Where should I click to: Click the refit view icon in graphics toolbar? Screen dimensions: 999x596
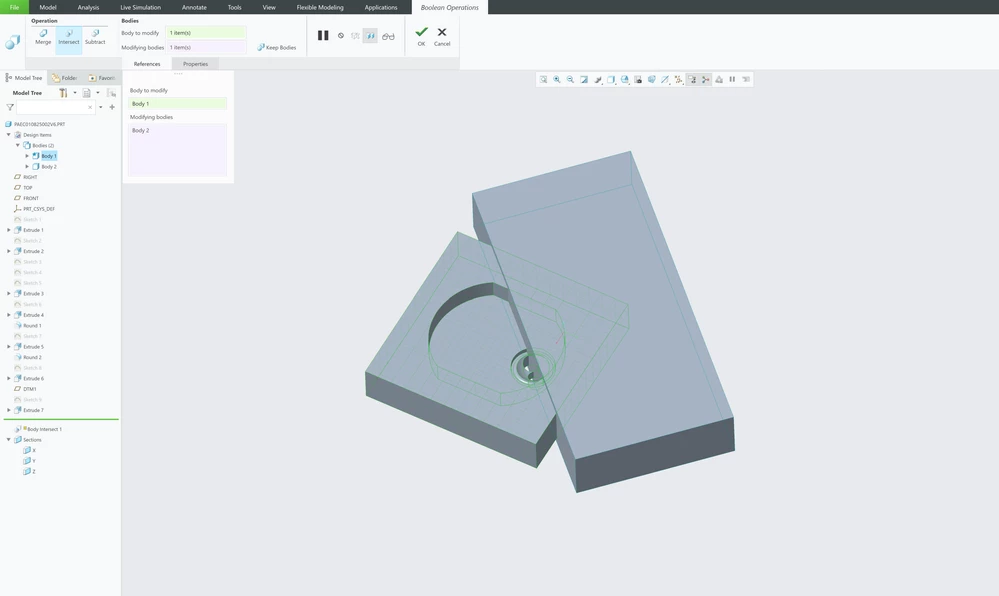[543, 80]
